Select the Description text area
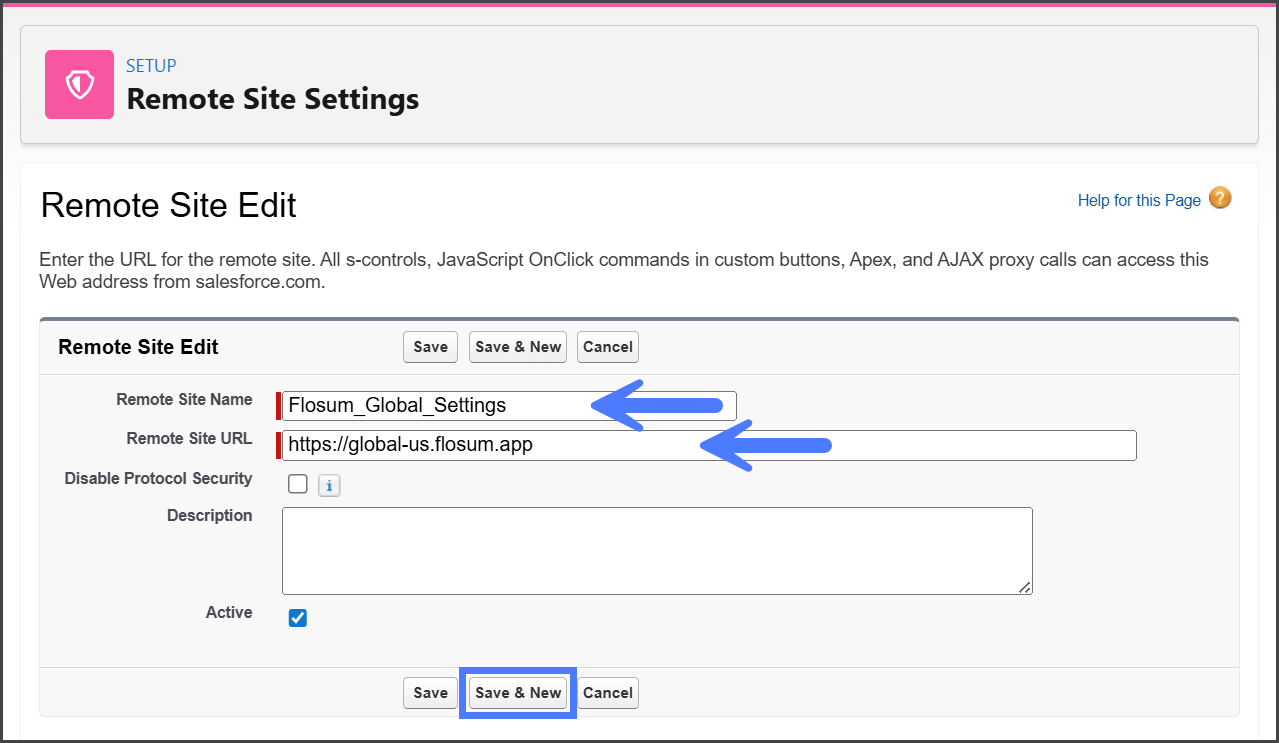This screenshot has width=1279, height=743. click(656, 550)
